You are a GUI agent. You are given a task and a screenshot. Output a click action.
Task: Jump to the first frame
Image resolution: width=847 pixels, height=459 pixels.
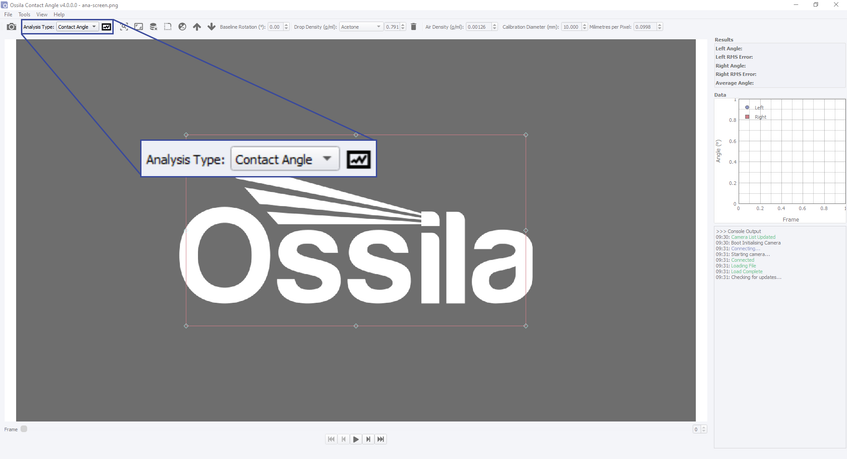point(331,439)
